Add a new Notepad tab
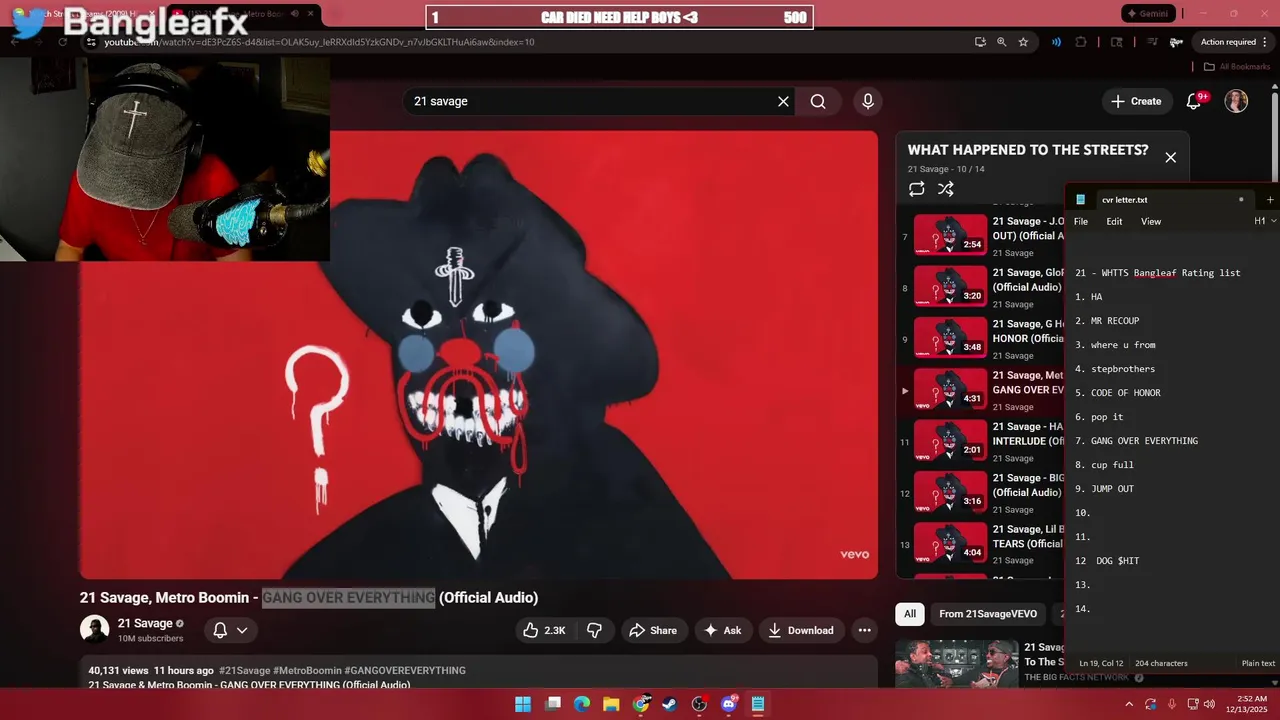The width and height of the screenshot is (1280, 720). pos(1270,199)
